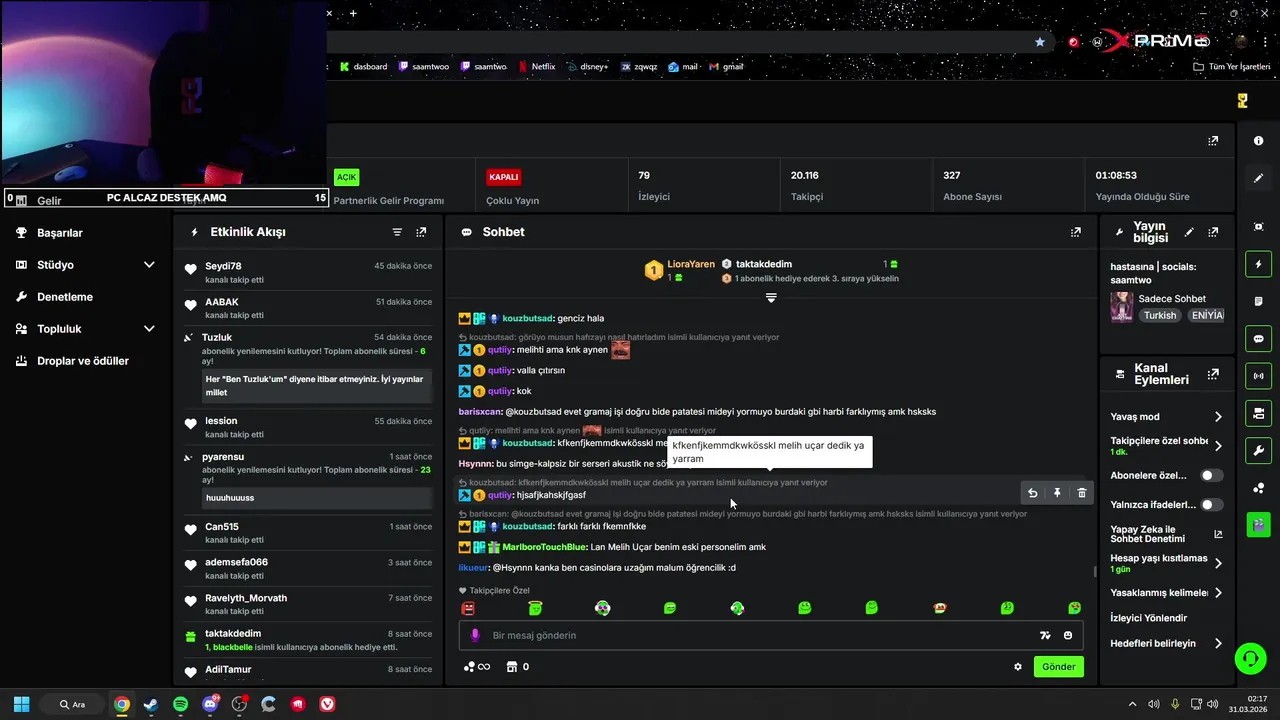Viewport: 1280px width, 720px height.
Task: Open Etkinlik Akışı filter options
Action: pos(397,232)
